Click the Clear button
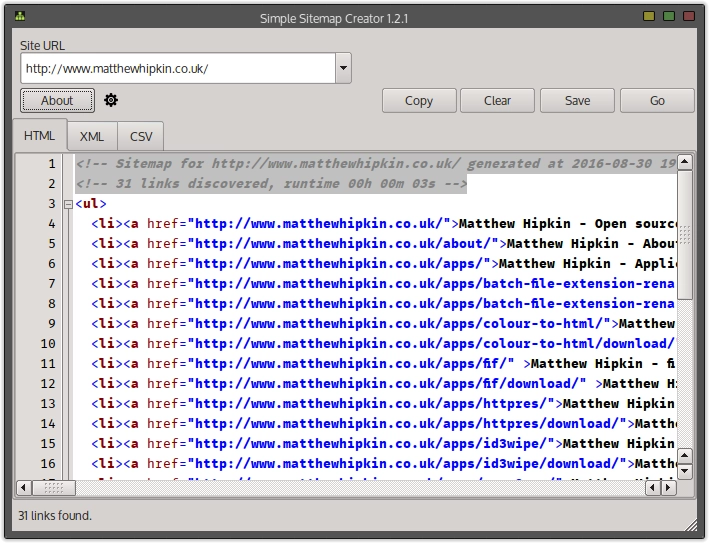 (497, 100)
